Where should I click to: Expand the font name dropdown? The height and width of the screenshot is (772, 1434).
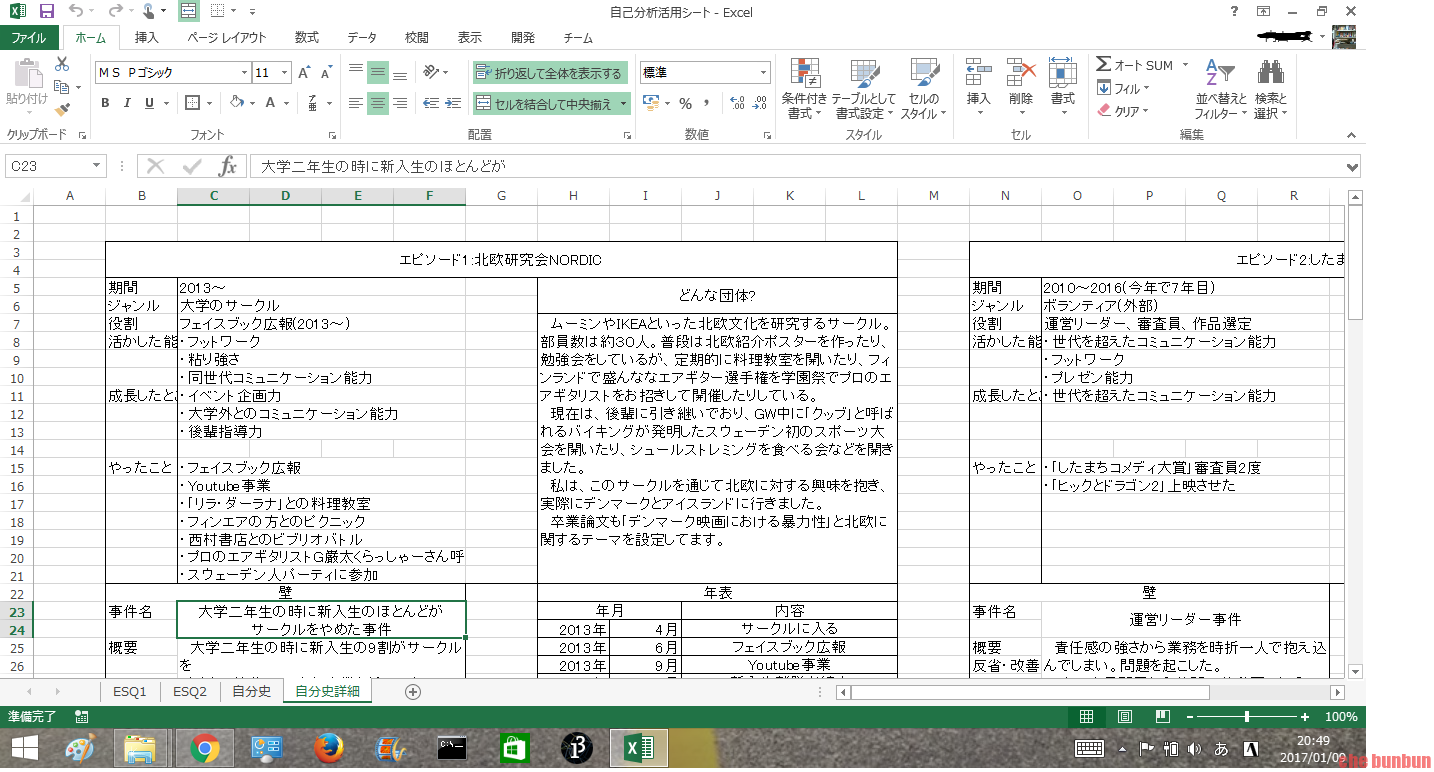tap(244, 73)
